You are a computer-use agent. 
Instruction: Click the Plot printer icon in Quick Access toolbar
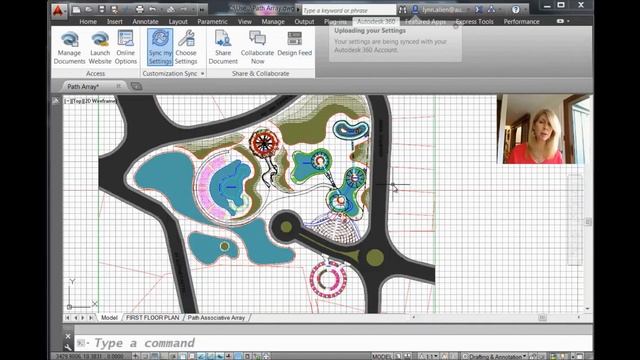[140, 9]
